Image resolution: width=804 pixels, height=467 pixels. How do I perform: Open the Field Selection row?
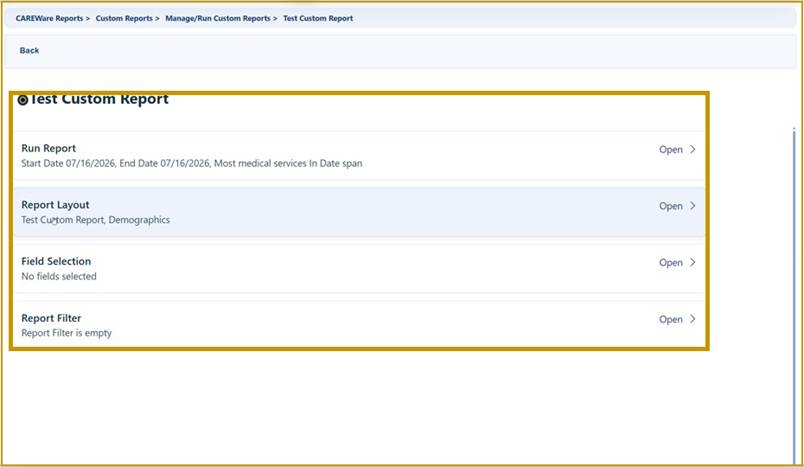pyautogui.click(x=359, y=268)
